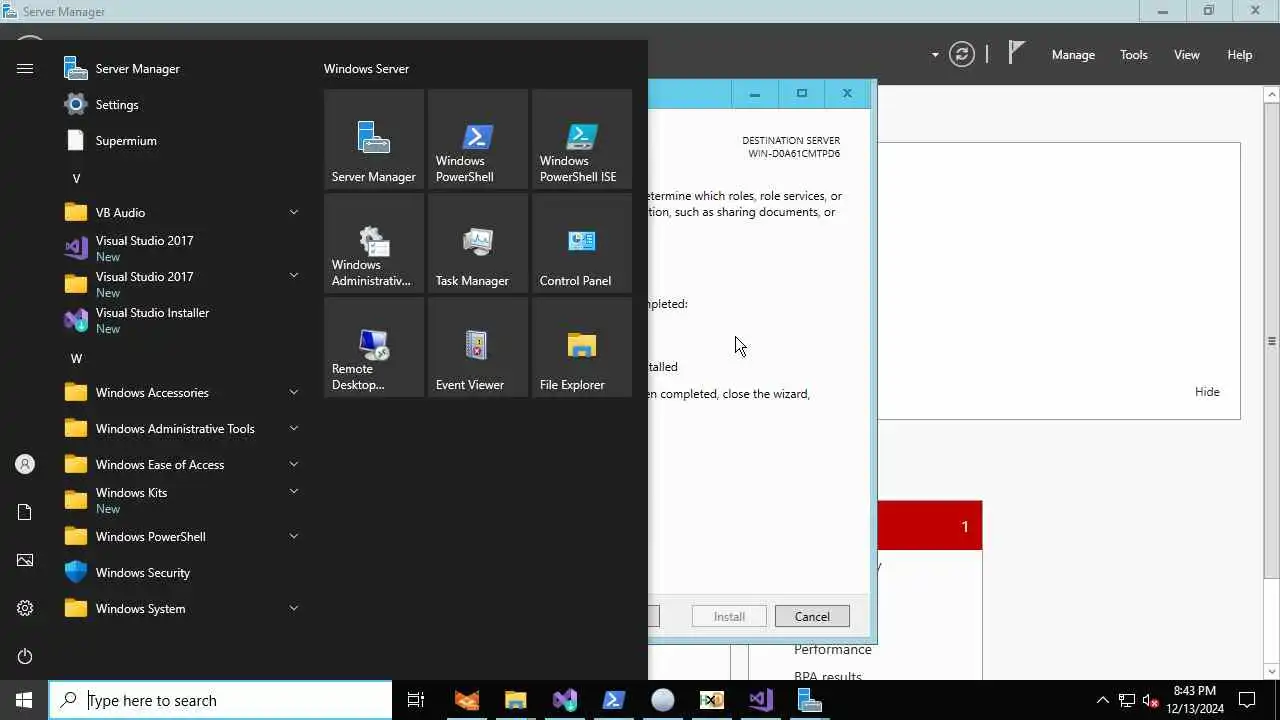Open Settings from the app list
The image size is (1280, 720).
[x=183, y=105]
